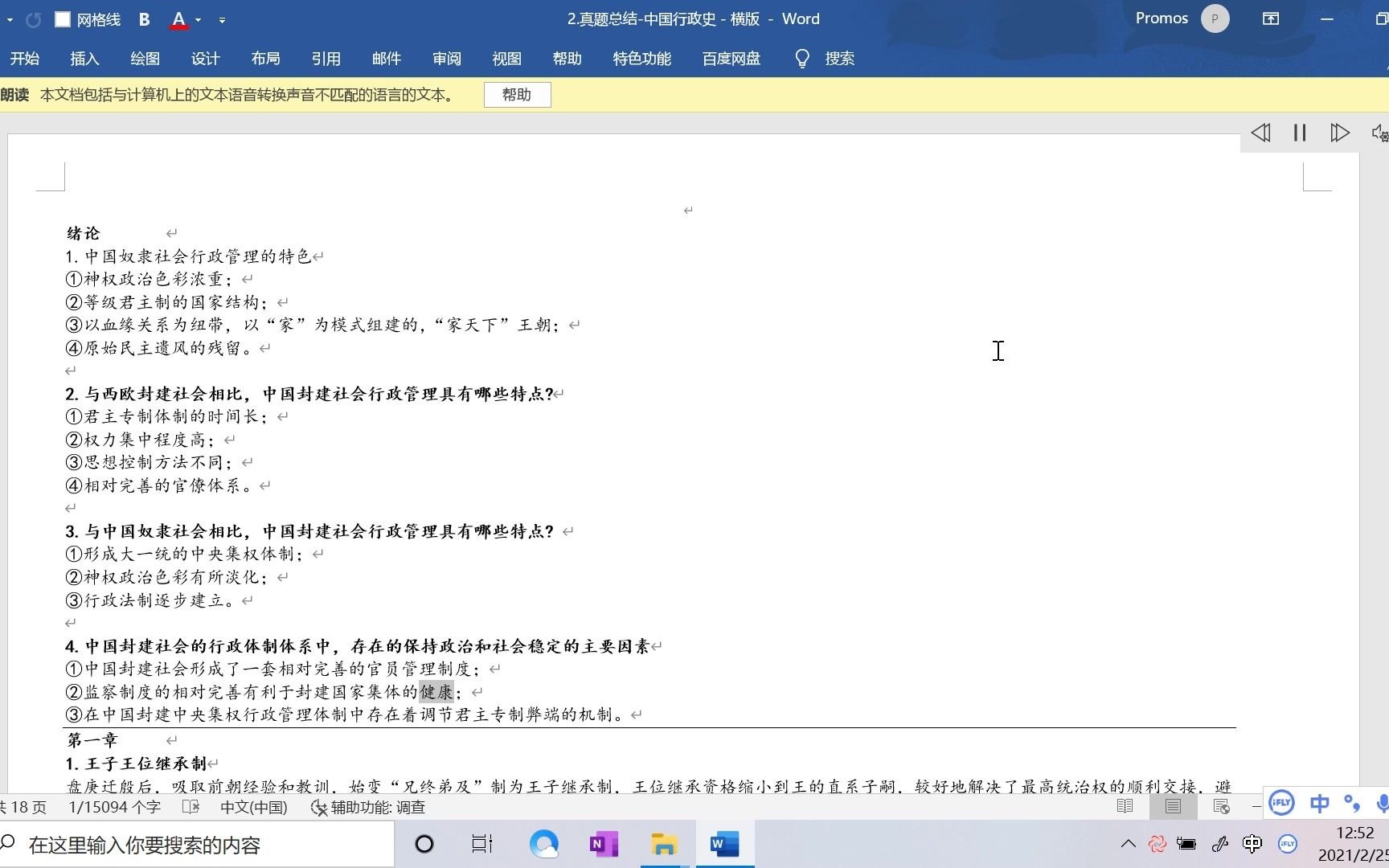Switch to the 设计 tab
The image size is (1389, 868).
pyautogui.click(x=205, y=59)
